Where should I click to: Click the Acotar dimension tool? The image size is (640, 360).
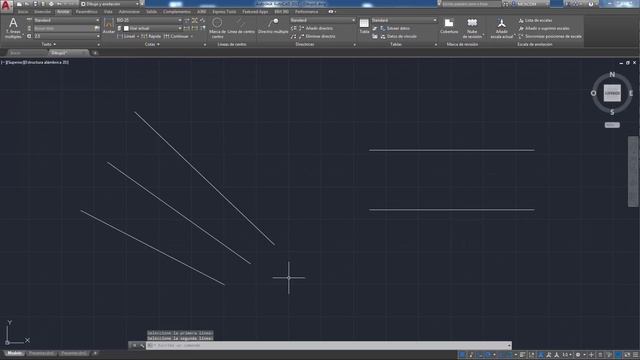pyautogui.click(x=108, y=26)
